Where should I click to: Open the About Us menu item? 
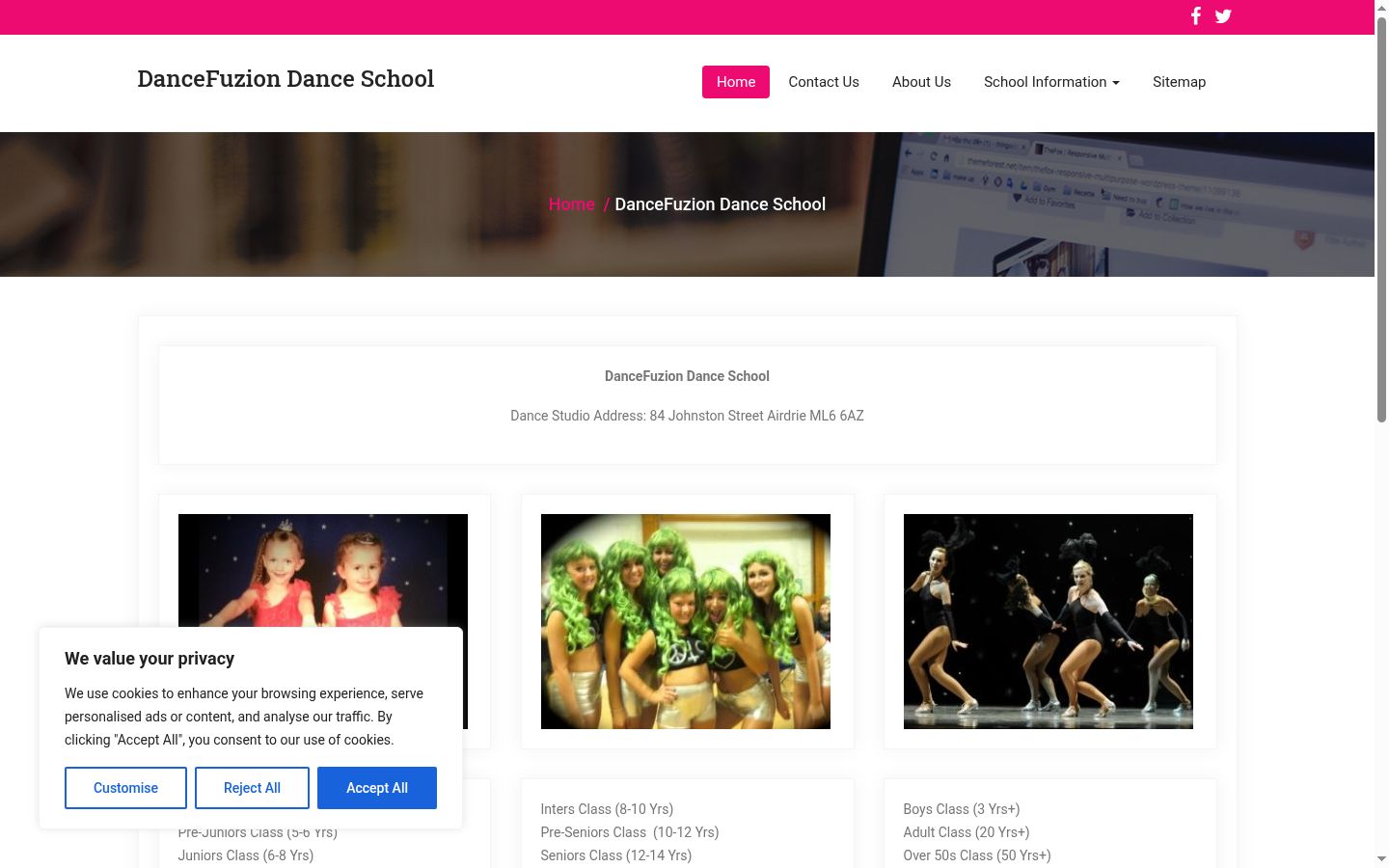921,82
